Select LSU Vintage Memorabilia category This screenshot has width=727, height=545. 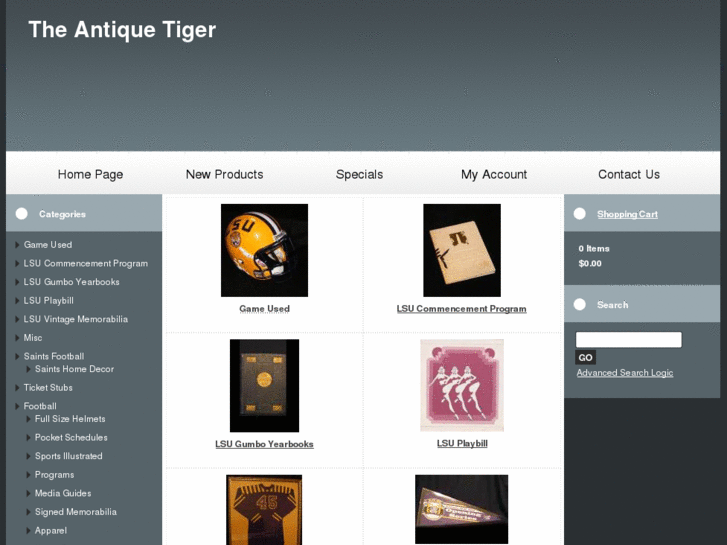pyautogui.click(x=76, y=319)
